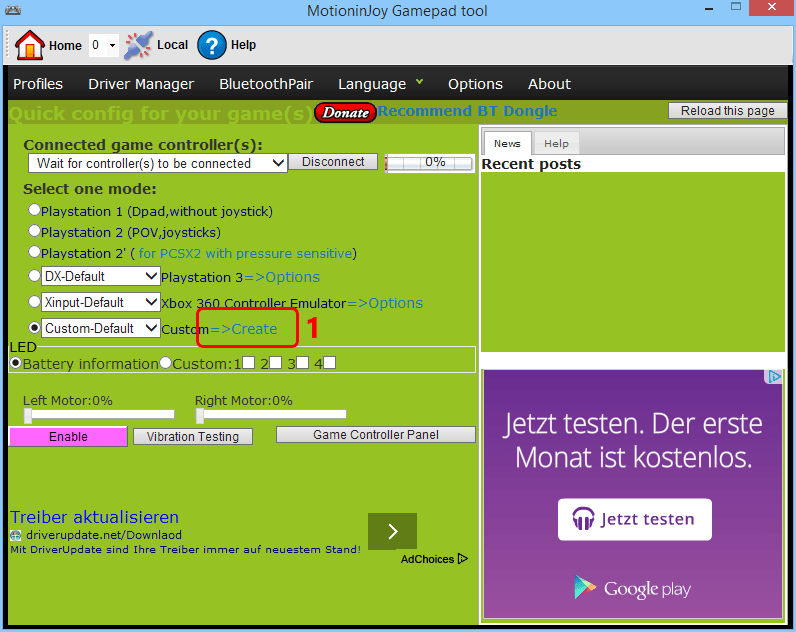Click Xbox 360 Emulator =>Options link
Image resolution: width=796 pixels, height=632 pixels.
click(385, 303)
